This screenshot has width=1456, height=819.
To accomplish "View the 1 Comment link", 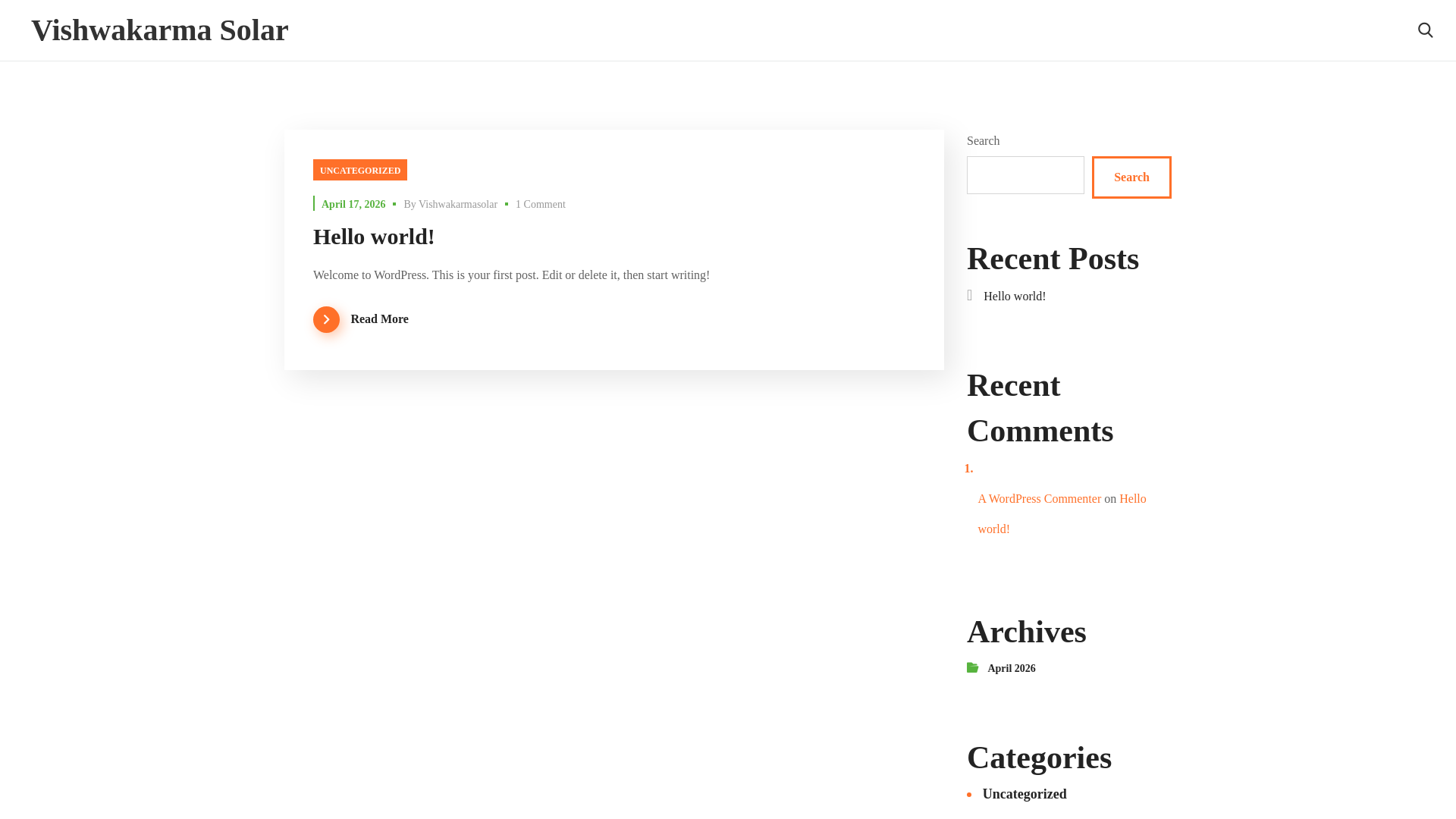I will coord(541,204).
